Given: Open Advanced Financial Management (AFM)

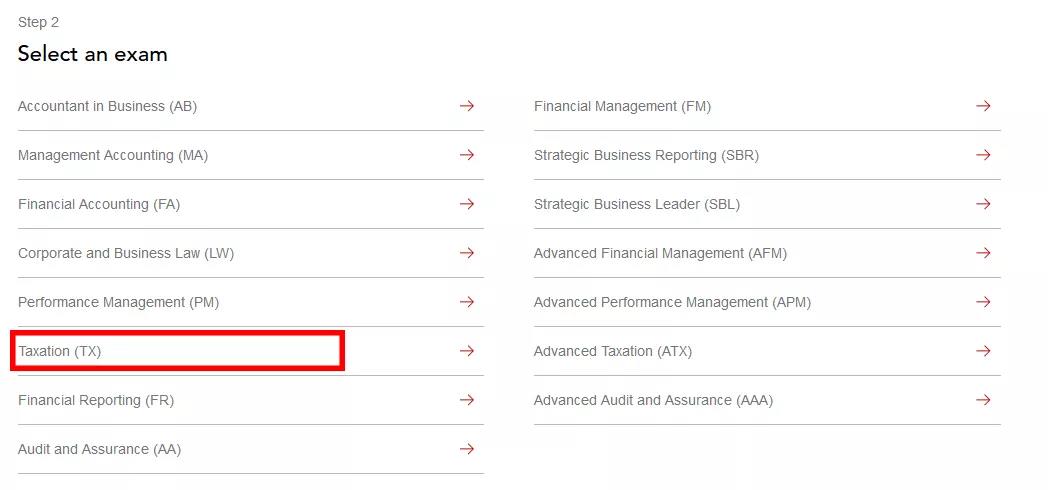Looking at the screenshot, I should [660, 253].
